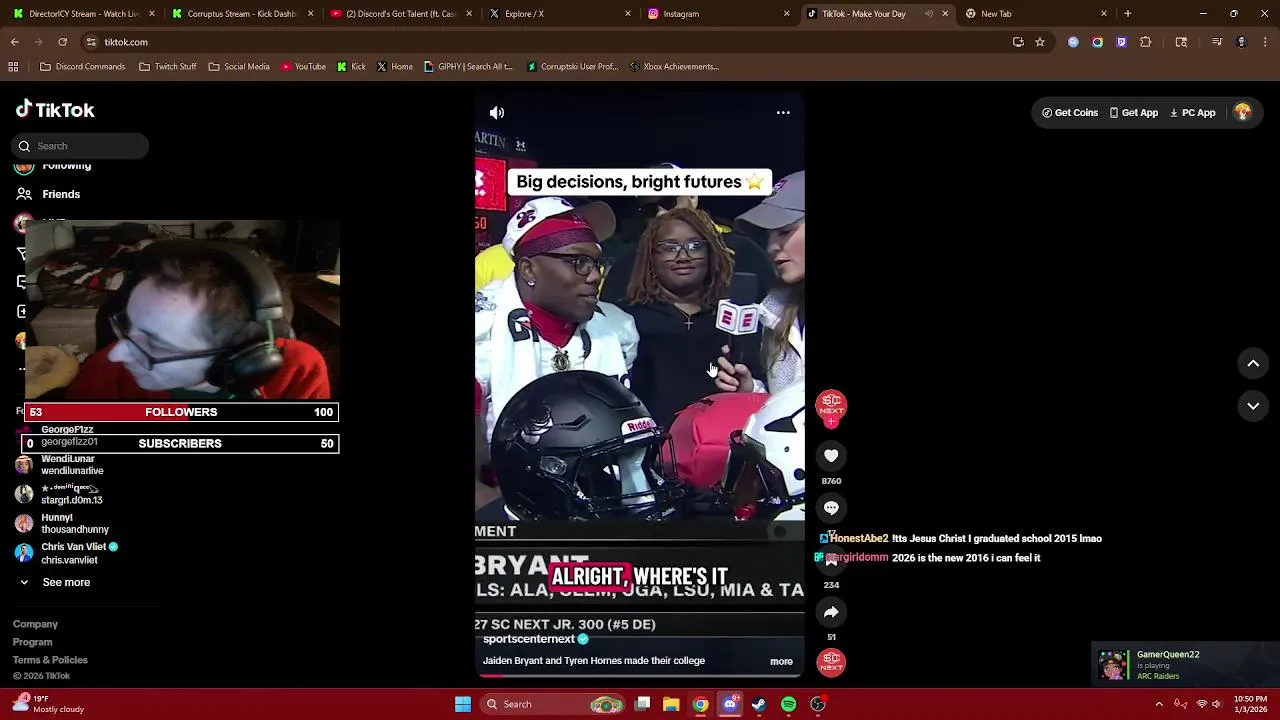
Task: Open the Friends sidebar icon
Action: [24, 194]
